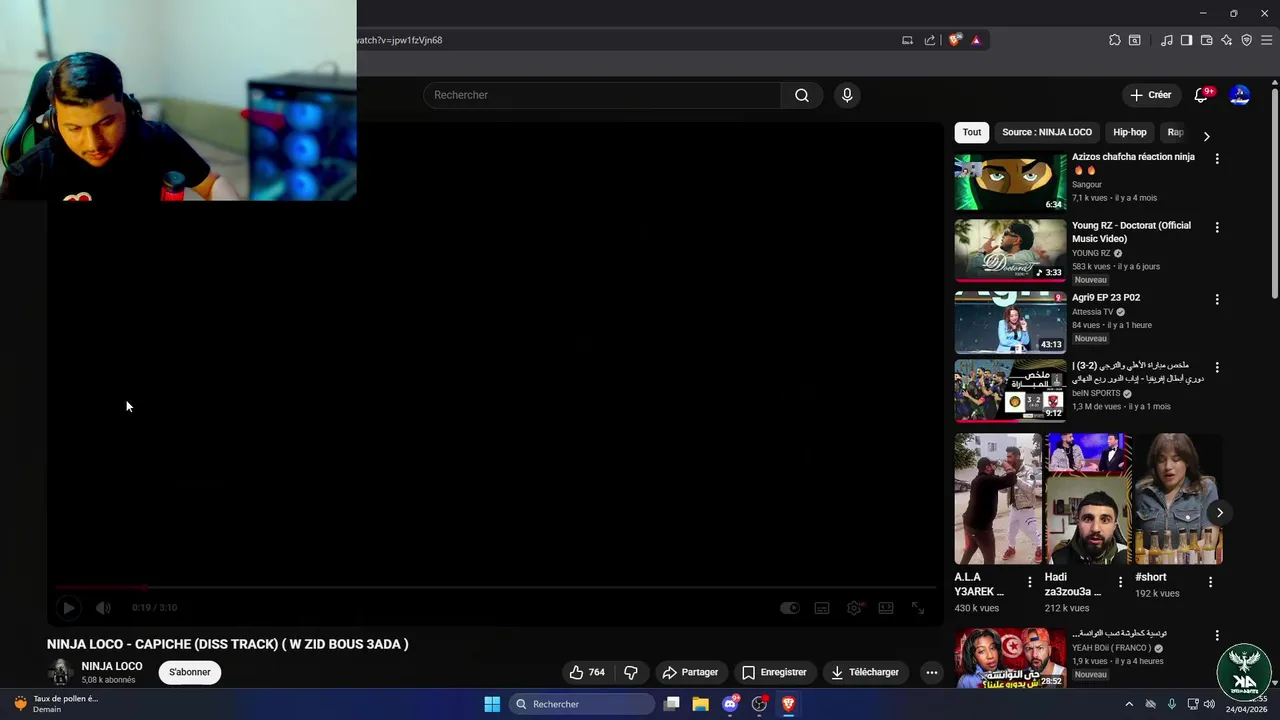Open the Brave VPN shield icon
The width and height of the screenshot is (1280, 720).
pyautogui.click(x=1246, y=40)
